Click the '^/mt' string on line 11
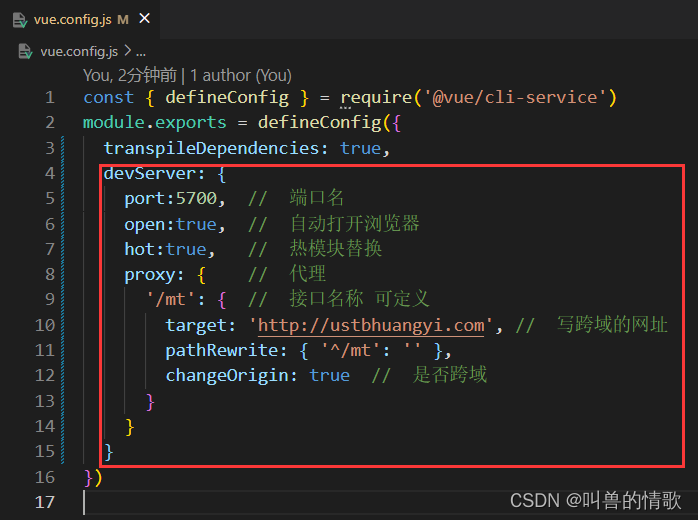Viewport: 698px width, 520px height. pyautogui.click(x=351, y=351)
